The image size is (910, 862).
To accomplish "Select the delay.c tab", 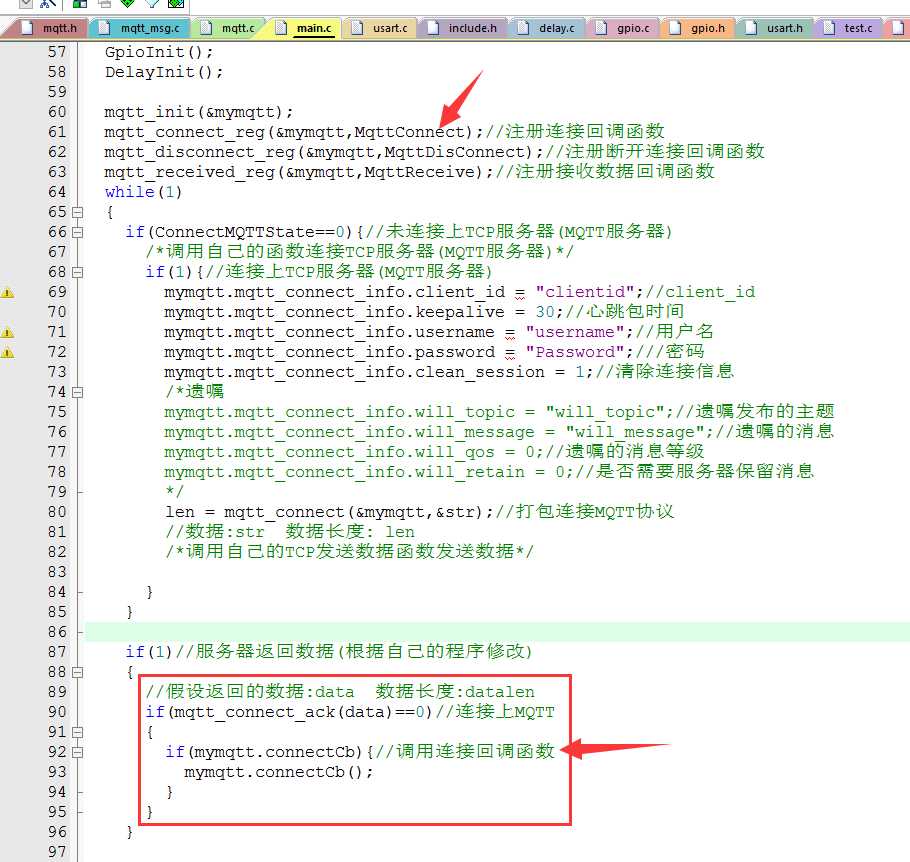I will click(547, 28).
